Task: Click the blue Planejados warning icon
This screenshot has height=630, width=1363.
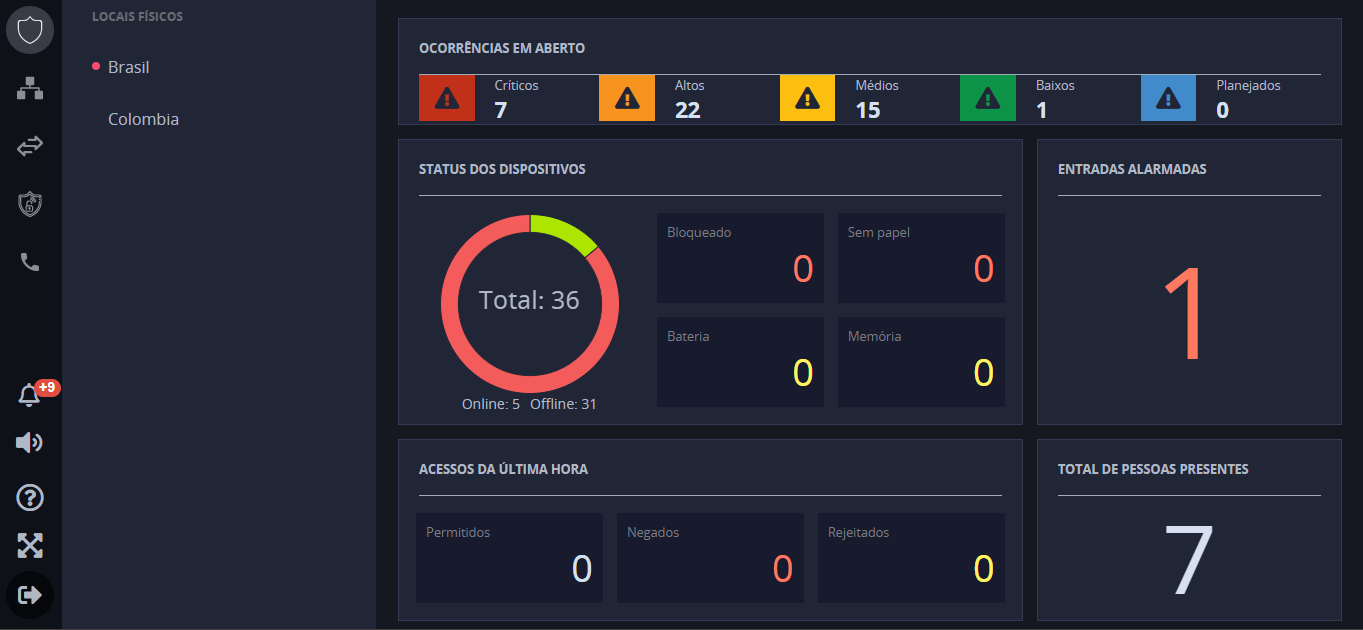Action: [x=1168, y=98]
